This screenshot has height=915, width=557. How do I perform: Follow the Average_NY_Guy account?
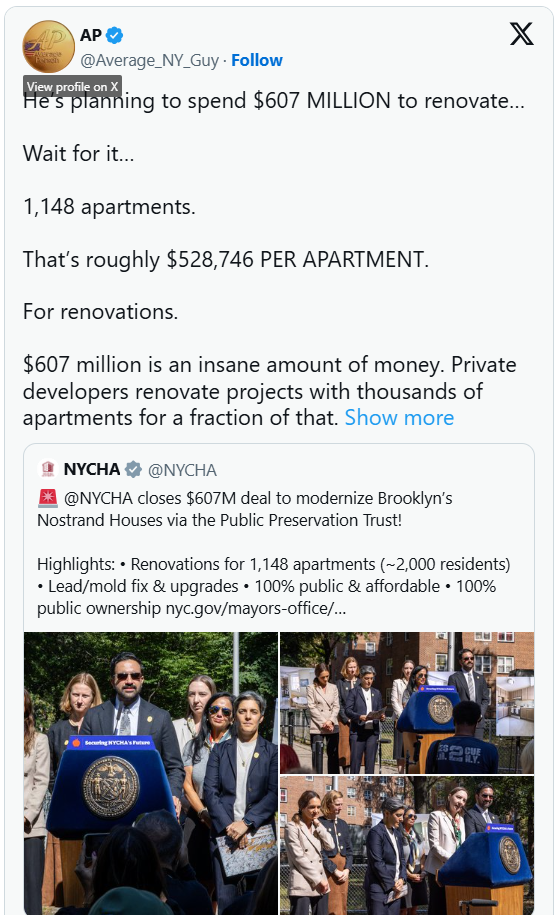click(257, 60)
